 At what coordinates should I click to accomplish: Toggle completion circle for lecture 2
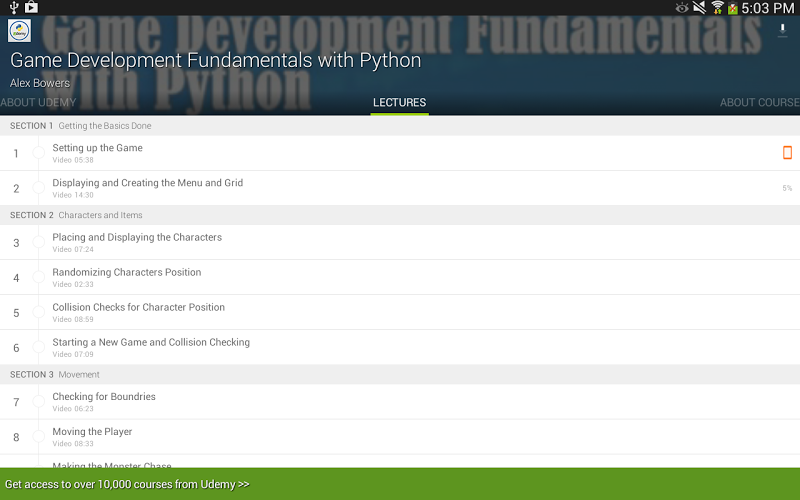click(39, 188)
